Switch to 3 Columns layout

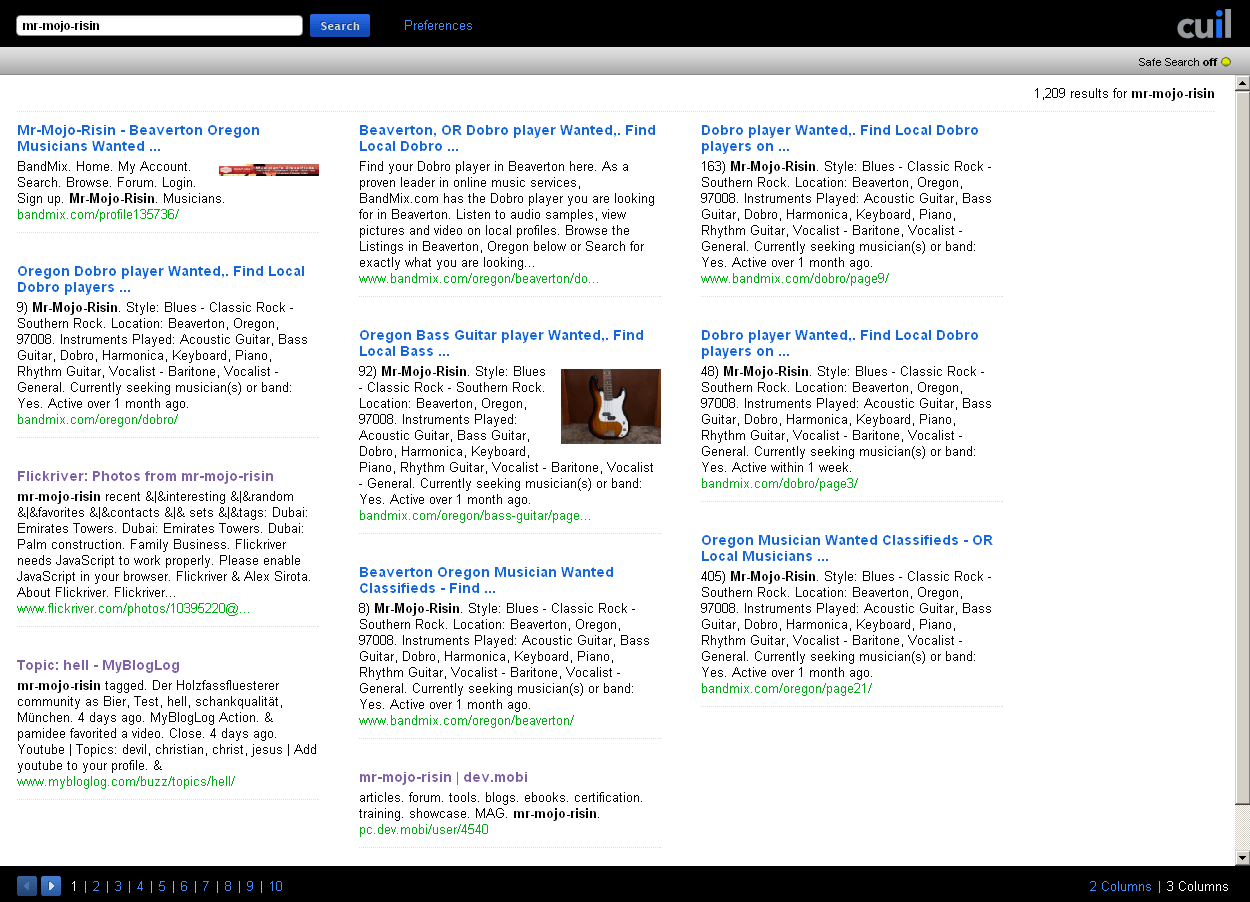pos(1197,886)
